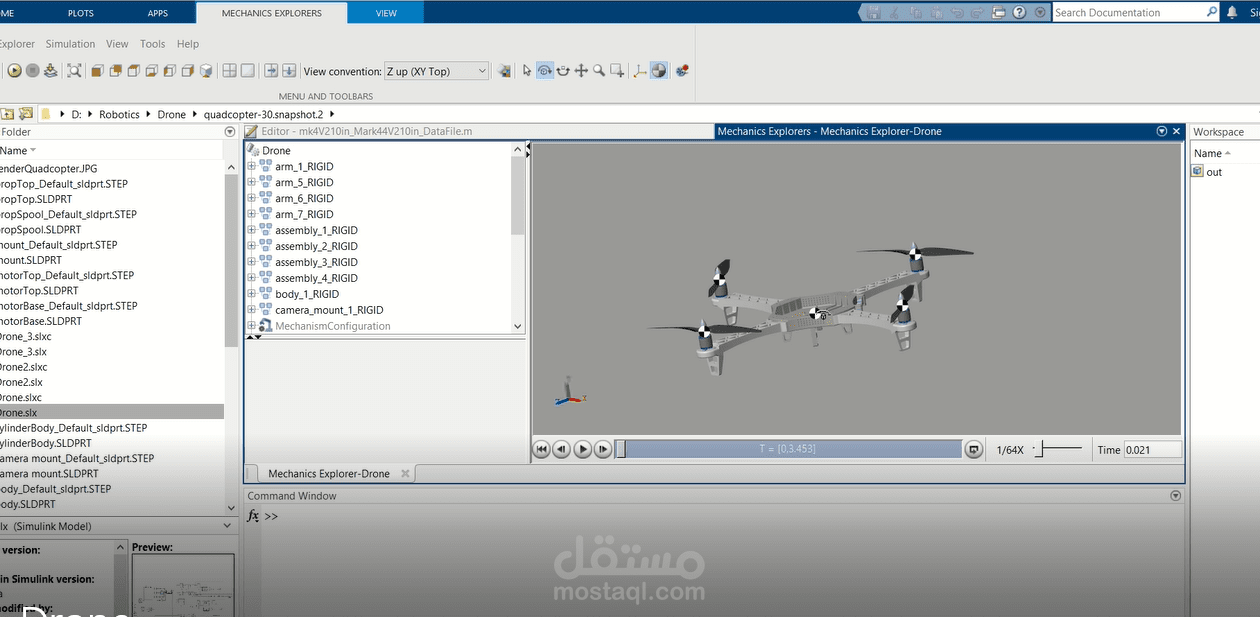
Task: Step forward one animation frame
Action: (x=603, y=450)
